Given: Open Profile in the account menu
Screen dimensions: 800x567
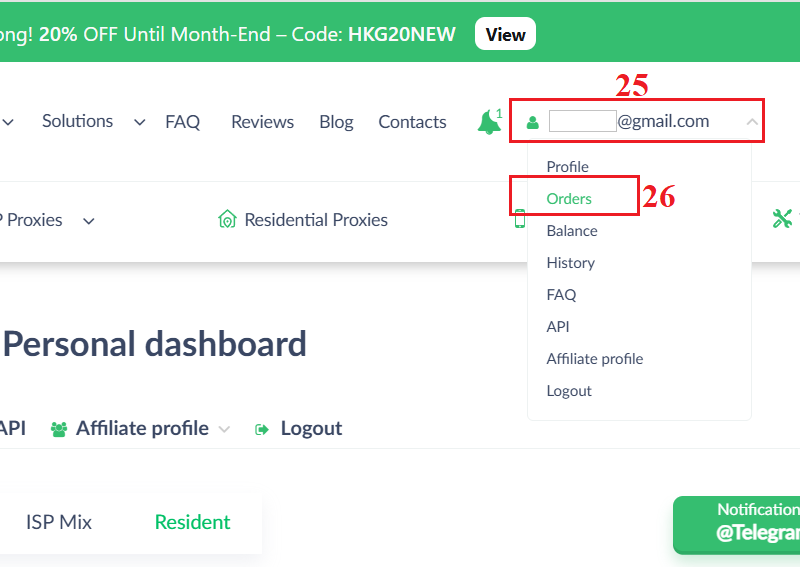Looking at the screenshot, I should coord(567,166).
